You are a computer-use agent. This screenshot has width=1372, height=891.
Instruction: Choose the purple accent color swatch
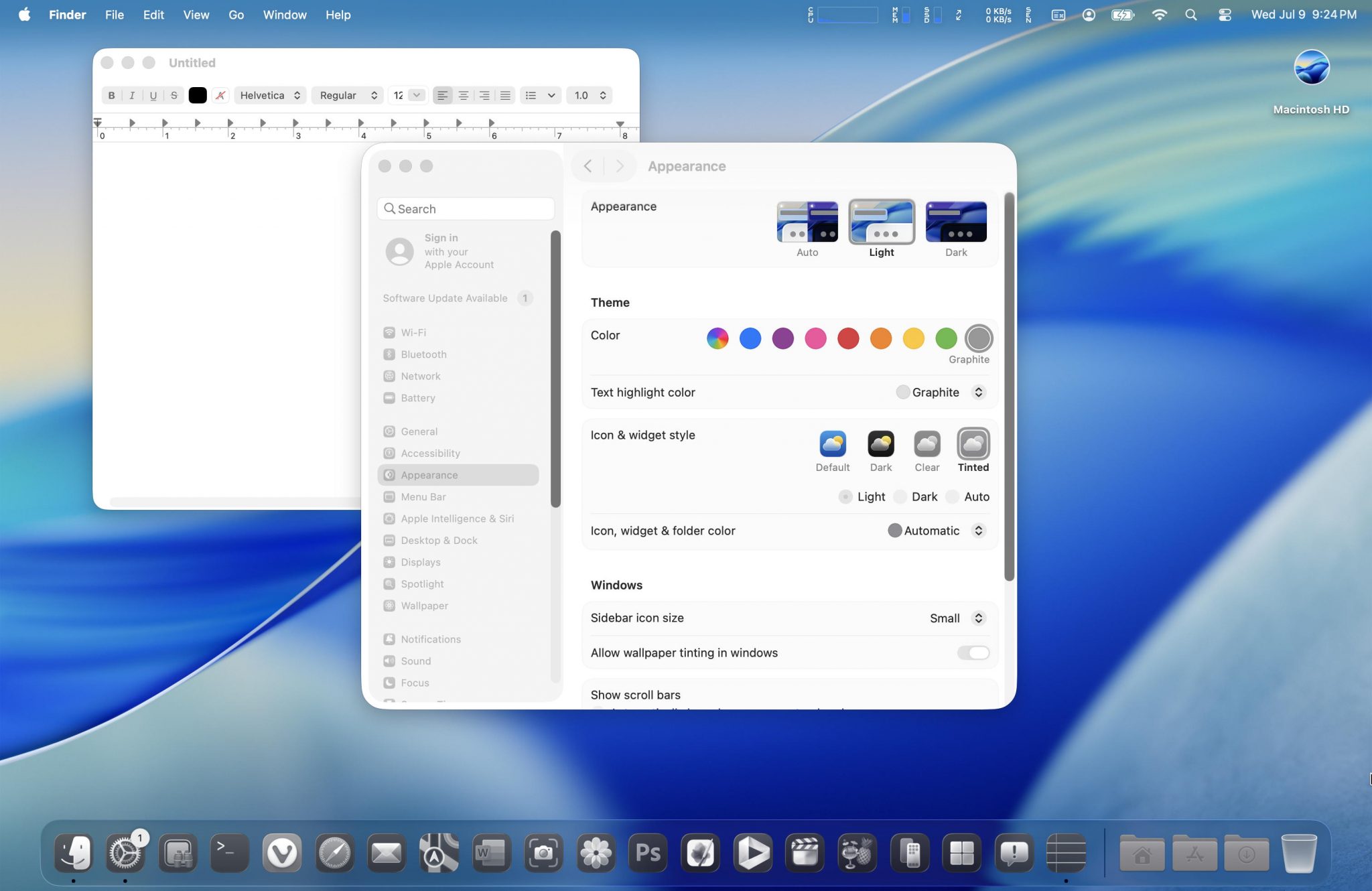tap(782, 338)
